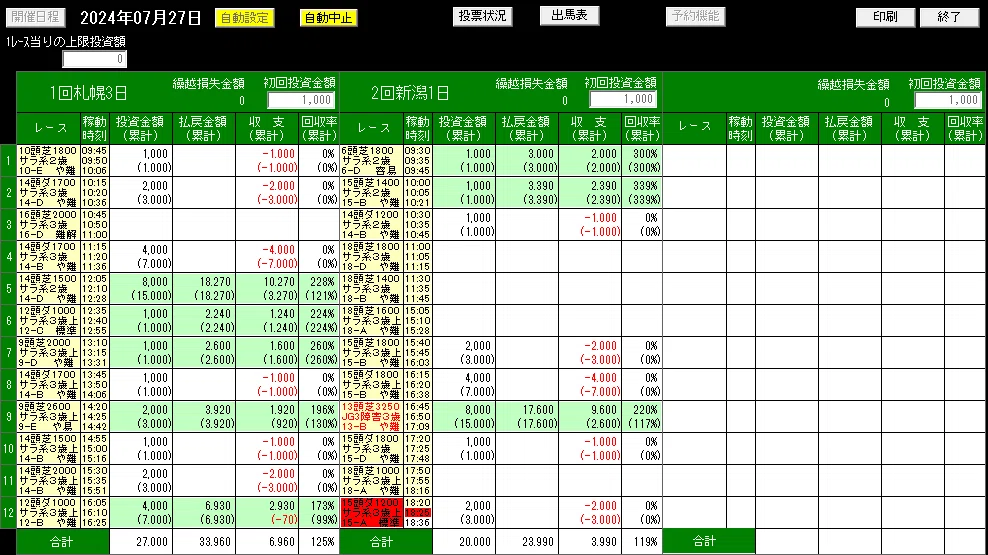Click Sapporo race 9 balance 1,920
988x555 pixels.
tap(281, 409)
